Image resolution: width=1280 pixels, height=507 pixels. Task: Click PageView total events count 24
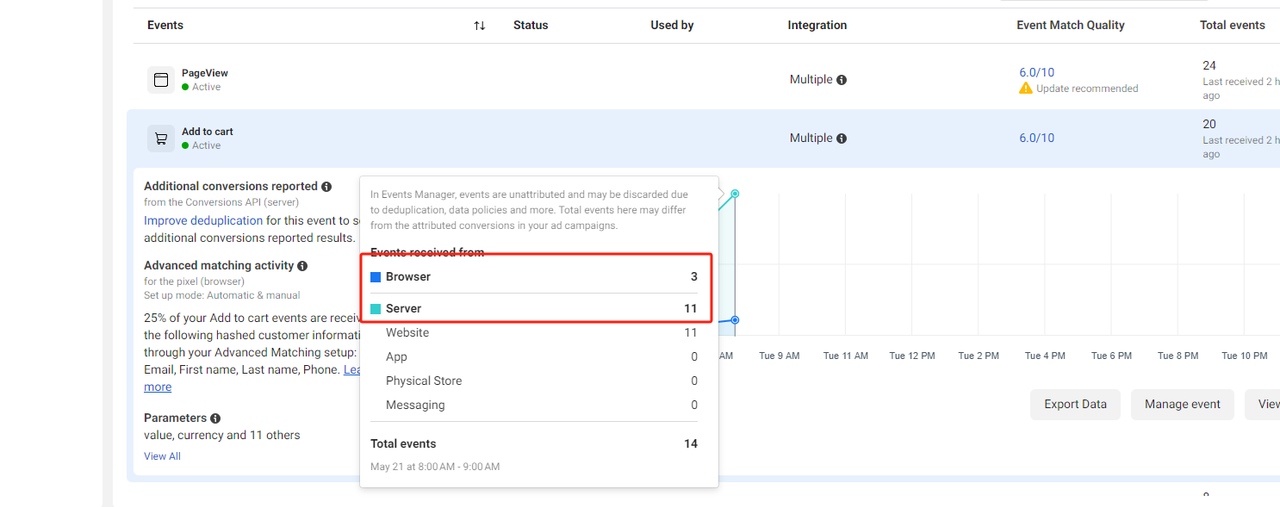click(1209, 66)
